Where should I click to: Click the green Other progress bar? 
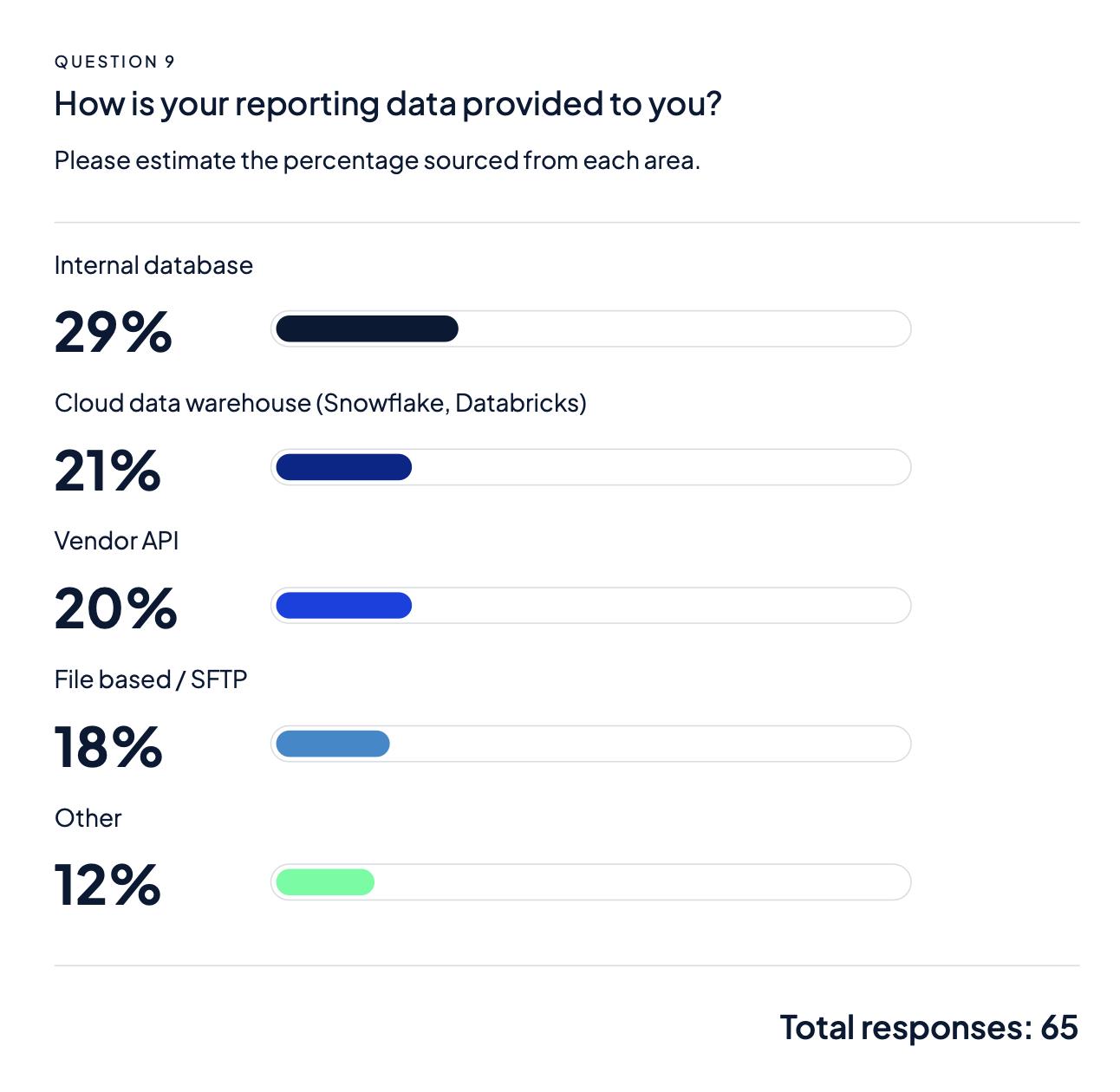tap(325, 882)
